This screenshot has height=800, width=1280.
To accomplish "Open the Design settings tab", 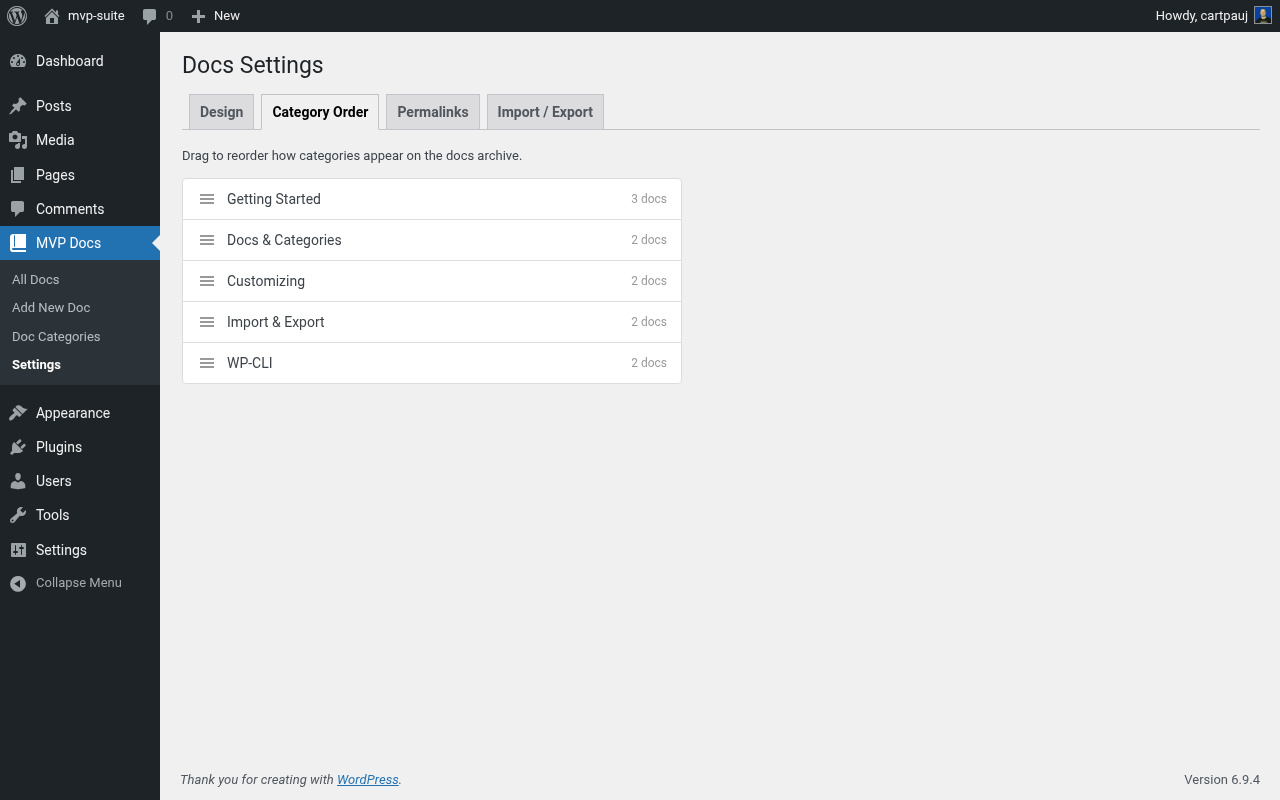I will click(x=221, y=111).
